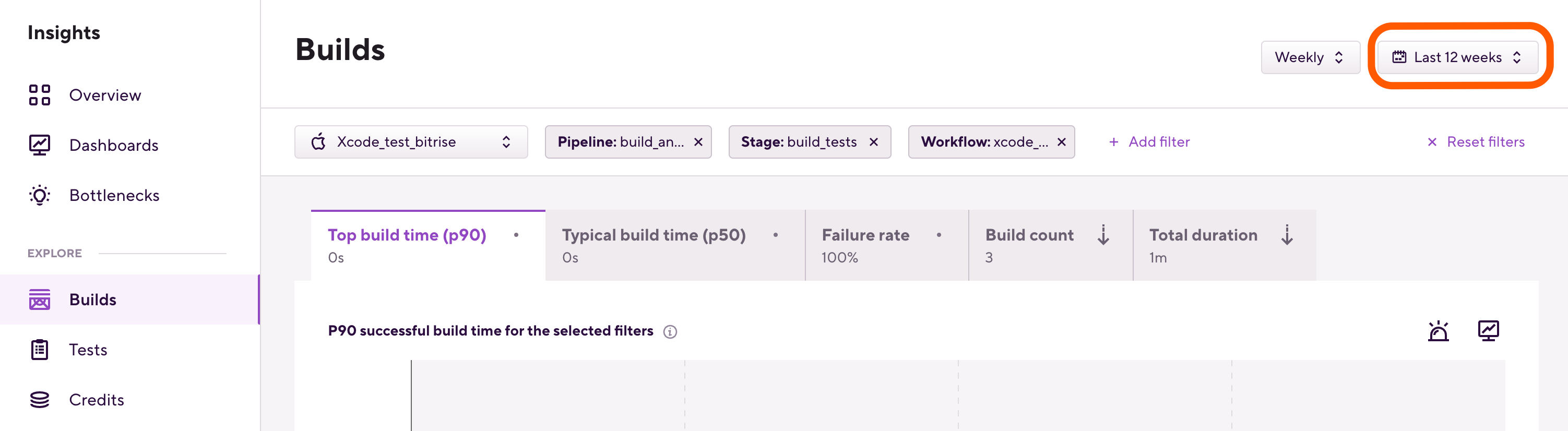Click the Builds icon under Explore
This screenshot has height=431, width=1568.
(x=39, y=300)
